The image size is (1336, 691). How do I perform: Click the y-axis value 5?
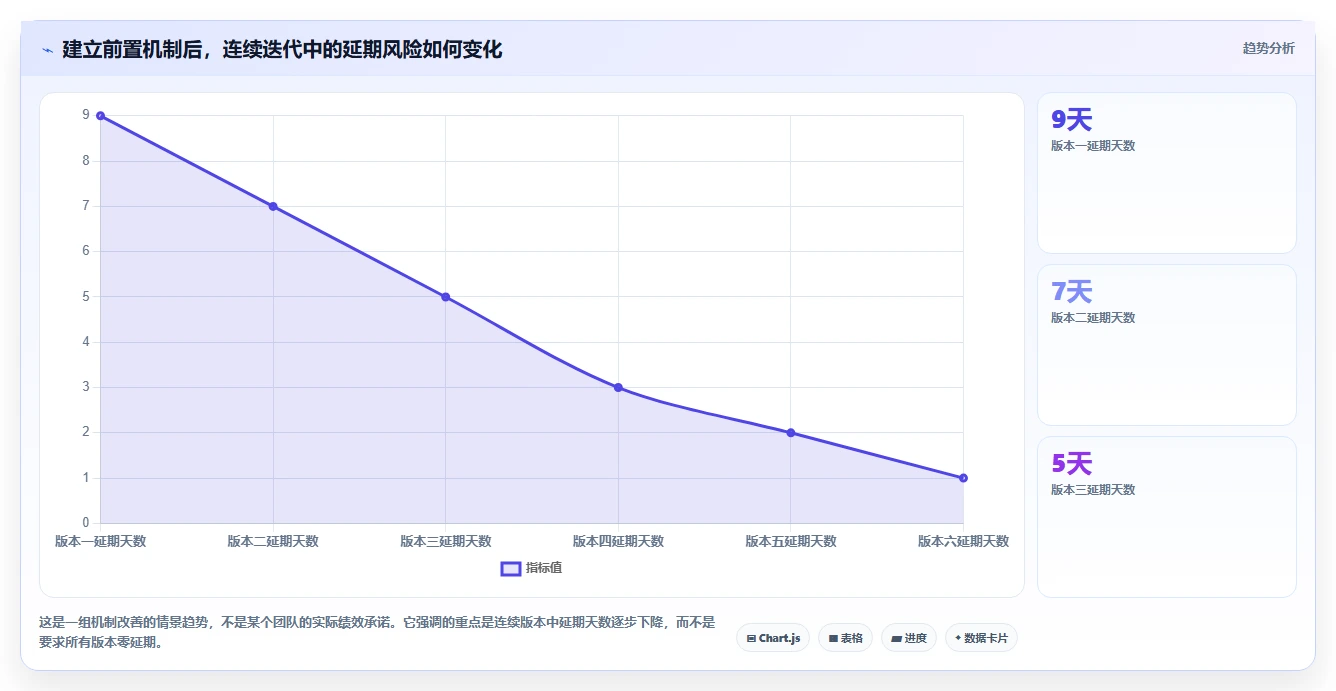pos(86,297)
